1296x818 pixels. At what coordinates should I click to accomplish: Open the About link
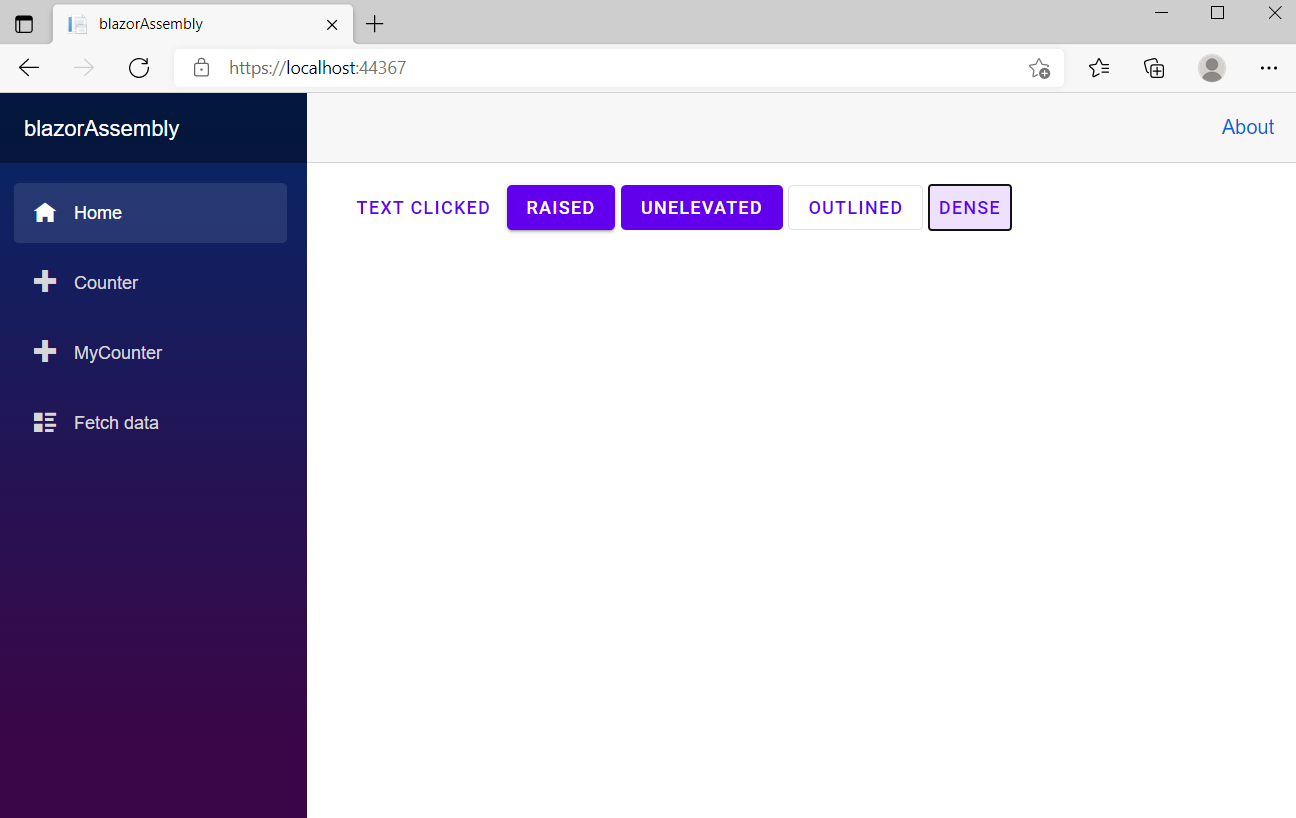[1248, 127]
